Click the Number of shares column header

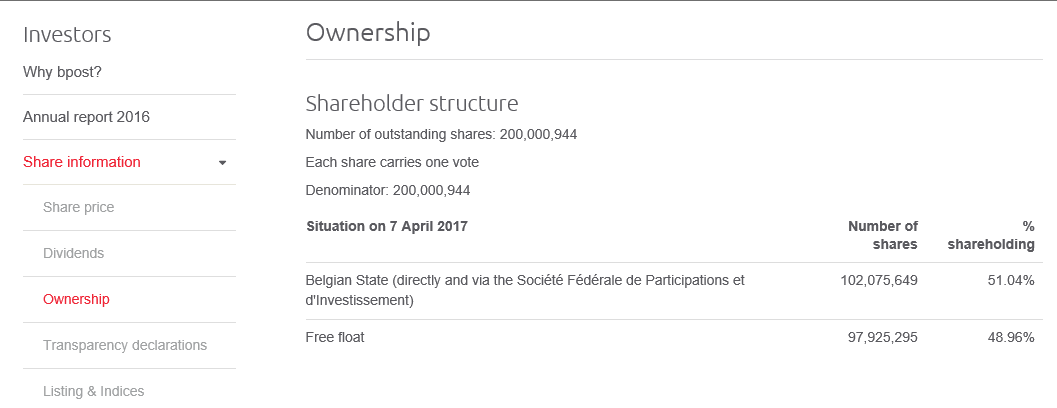click(883, 235)
